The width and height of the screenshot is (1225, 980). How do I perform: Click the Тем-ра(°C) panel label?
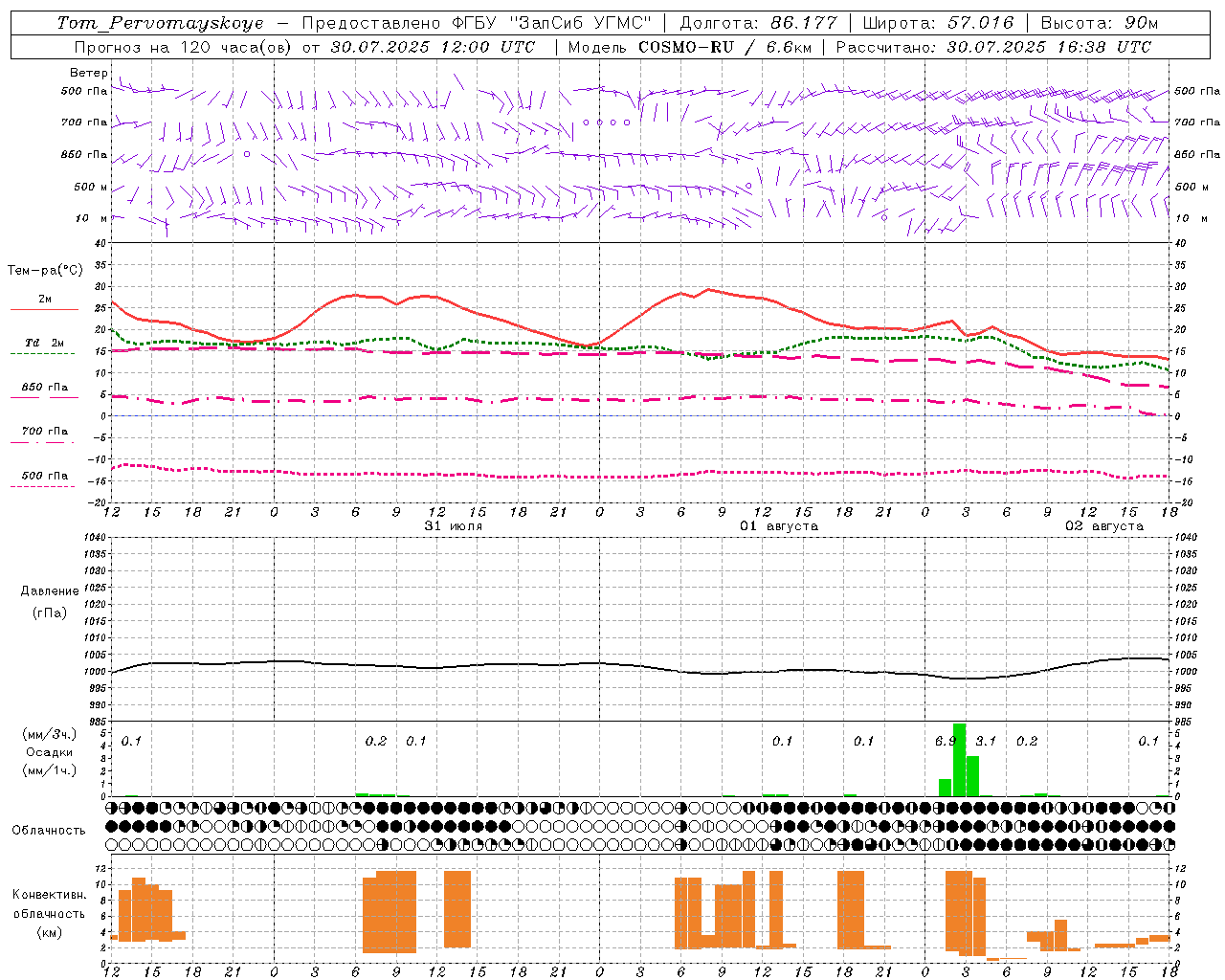pos(45,271)
